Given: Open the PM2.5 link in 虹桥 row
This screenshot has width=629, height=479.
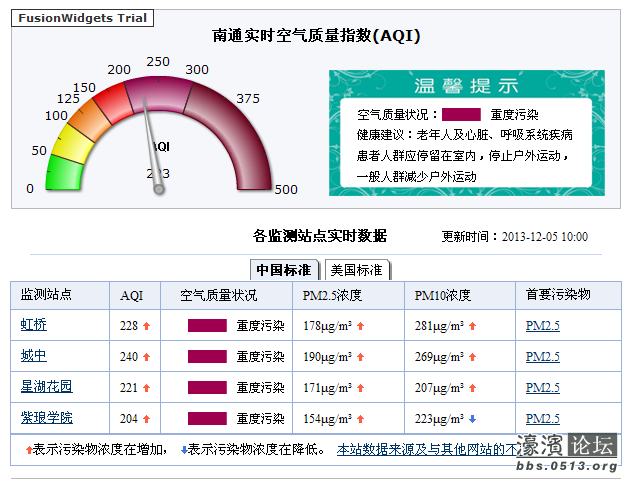Looking at the screenshot, I should (x=542, y=326).
